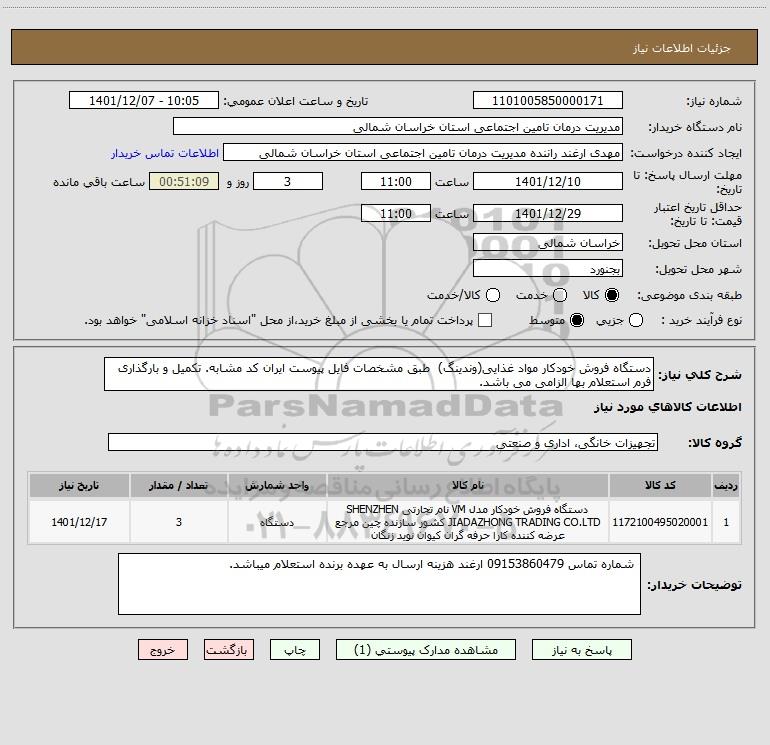Click توضیحات خریدار label
This screenshot has height=745, width=770.
pos(694,585)
